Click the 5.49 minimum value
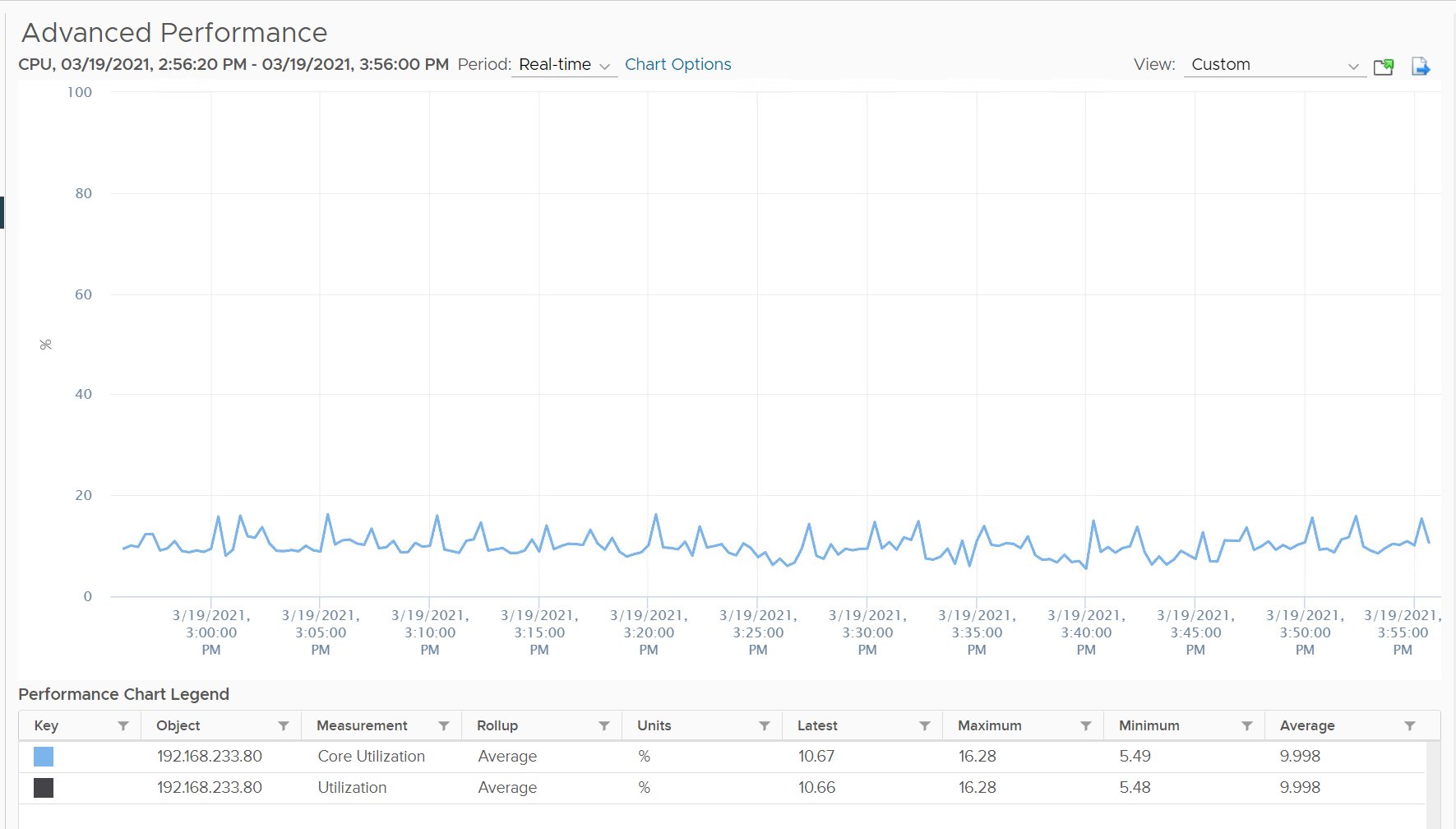1456x829 pixels. click(x=1135, y=757)
